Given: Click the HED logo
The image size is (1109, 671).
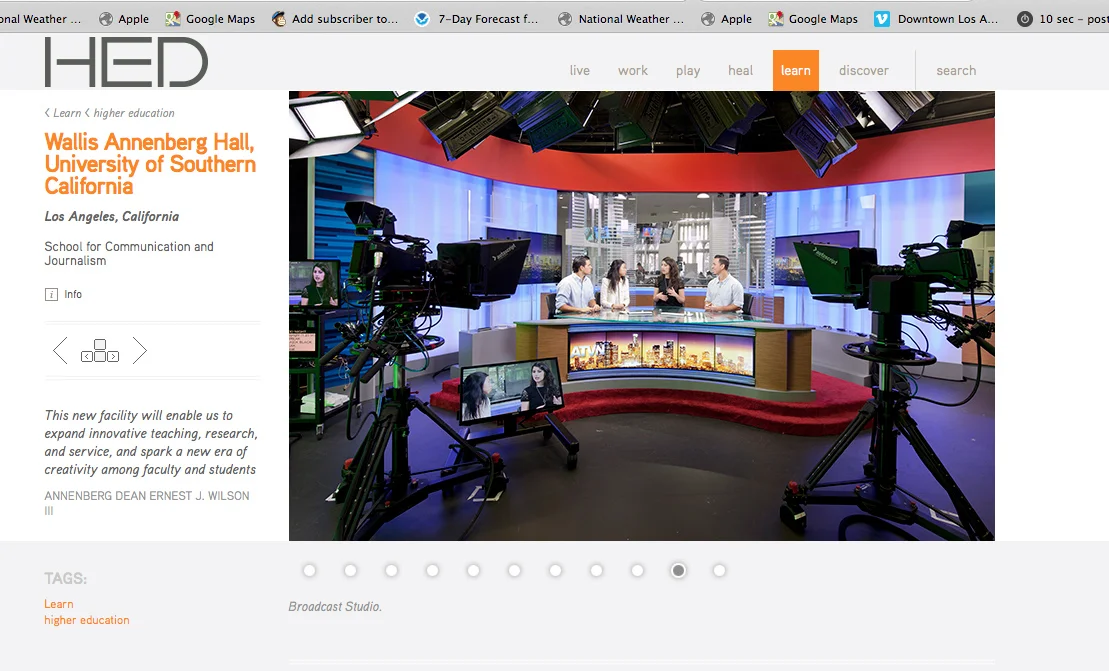Looking at the screenshot, I should point(126,62).
